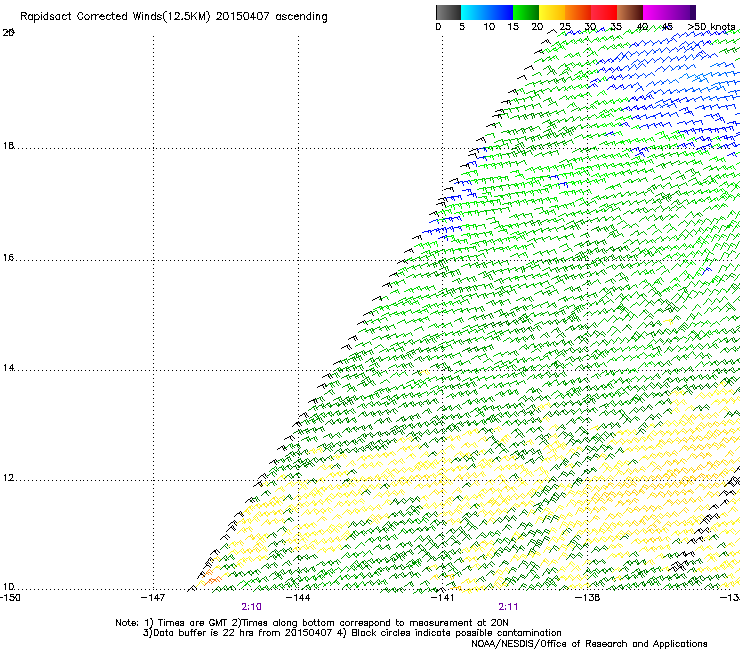Screen dimensions: 740x650
Task: Click the '35' label under the color bar
Action: click(616, 27)
